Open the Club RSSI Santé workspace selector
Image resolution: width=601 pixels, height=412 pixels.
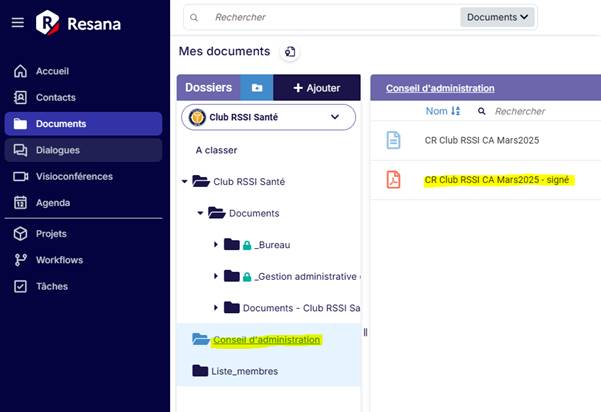(268, 117)
